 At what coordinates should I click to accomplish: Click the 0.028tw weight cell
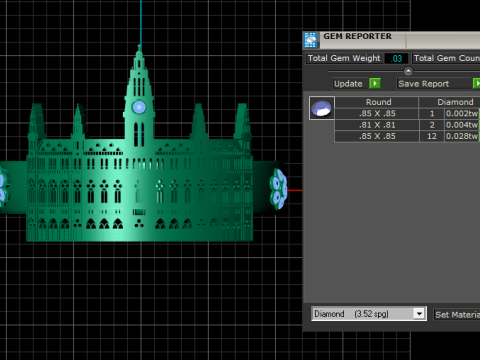pos(462,136)
